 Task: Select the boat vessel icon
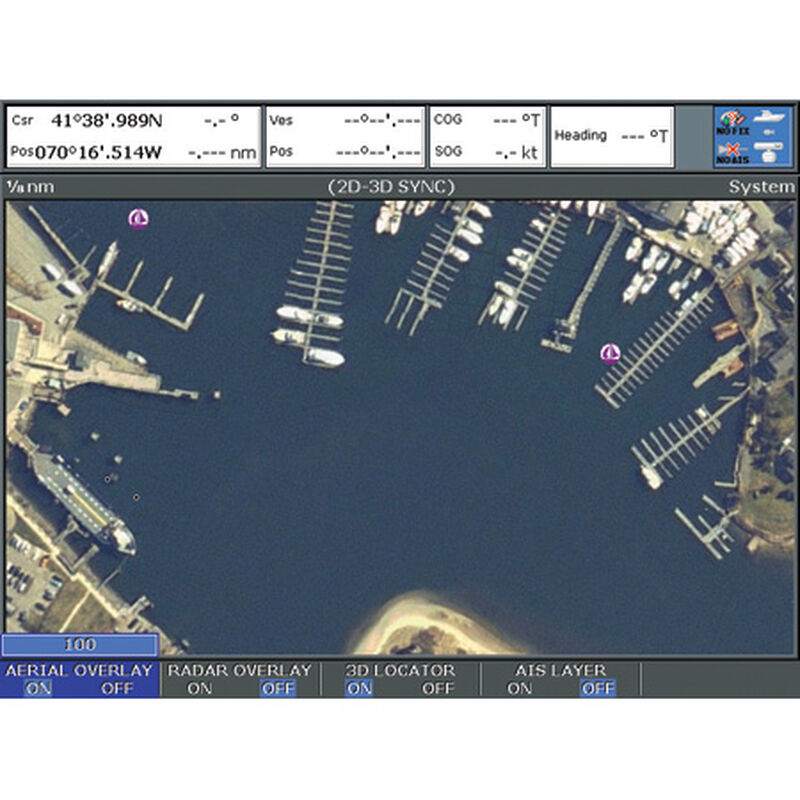(x=768, y=118)
